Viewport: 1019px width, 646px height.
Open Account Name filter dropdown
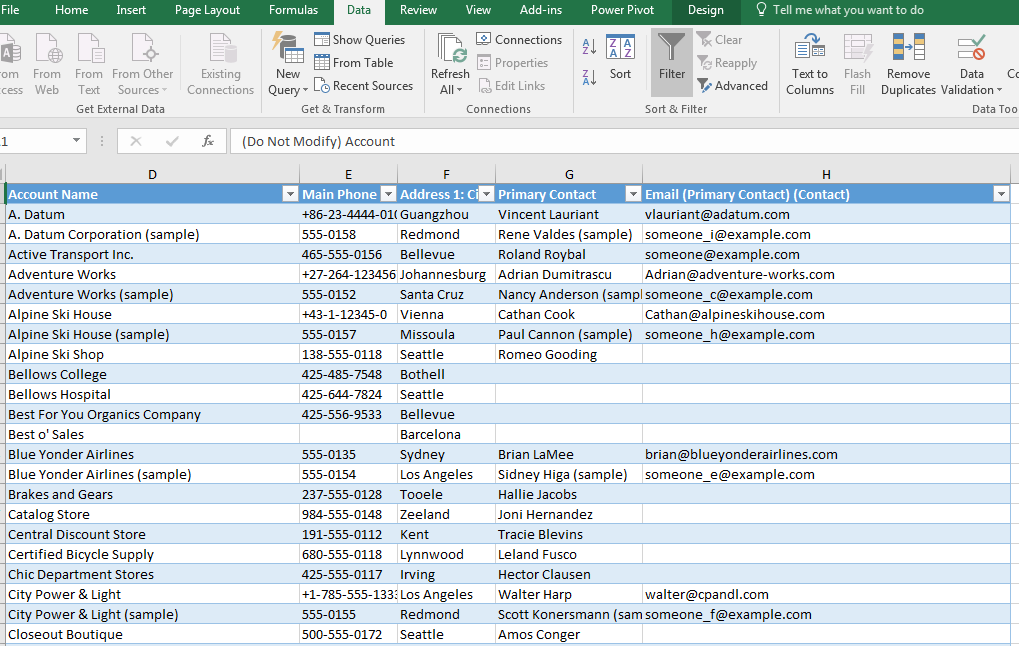coord(290,194)
